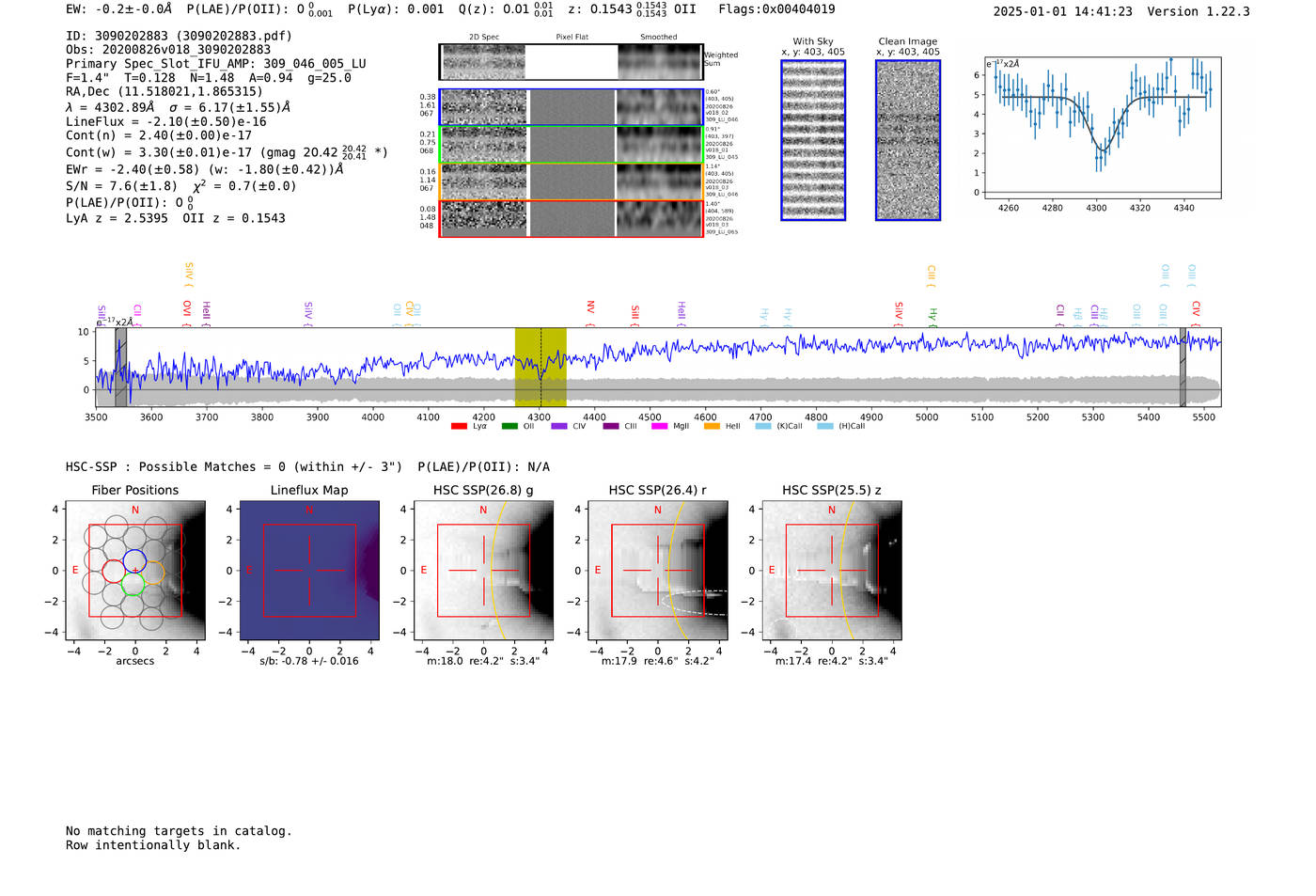The image size is (1316, 896).
Task: Click the orange fiber circle in Fiber Positions
Action: 153,572
